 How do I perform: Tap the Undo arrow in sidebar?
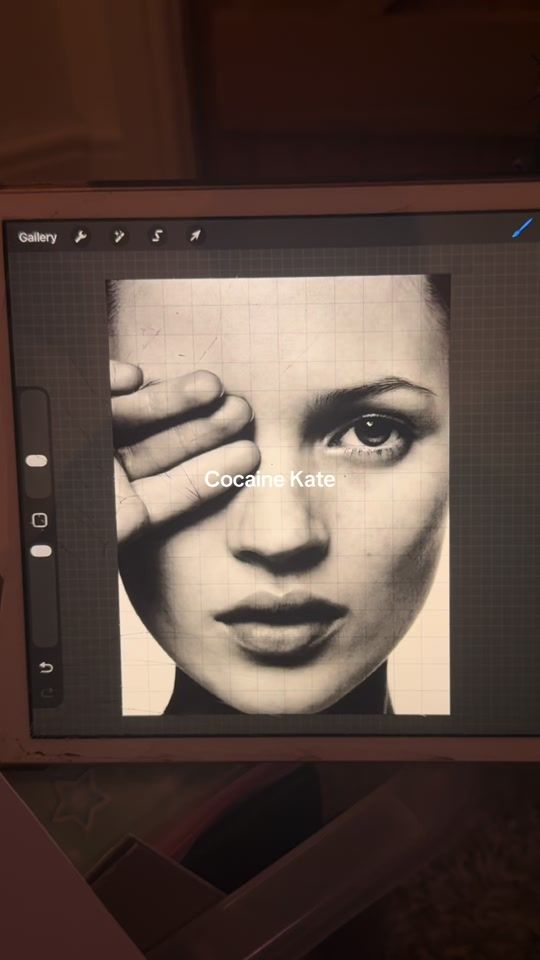47,667
